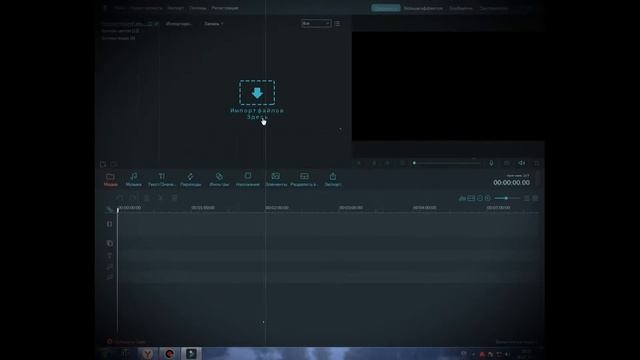Click the preview volume speaker icon

point(522,163)
